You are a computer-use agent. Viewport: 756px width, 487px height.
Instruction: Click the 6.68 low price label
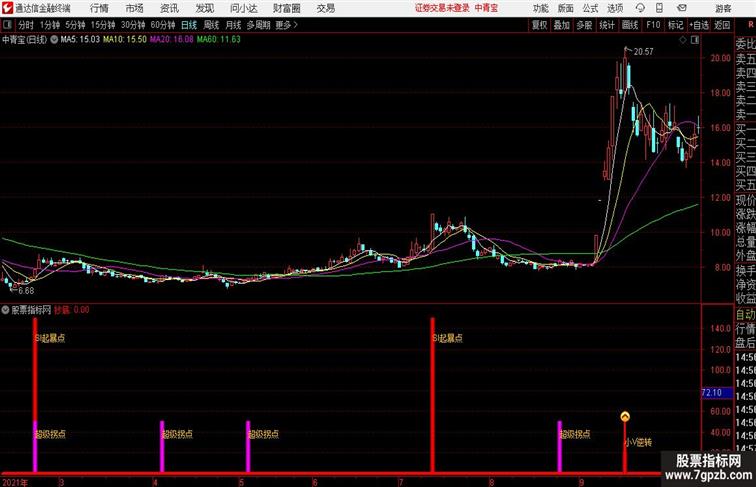coord(26,291)
